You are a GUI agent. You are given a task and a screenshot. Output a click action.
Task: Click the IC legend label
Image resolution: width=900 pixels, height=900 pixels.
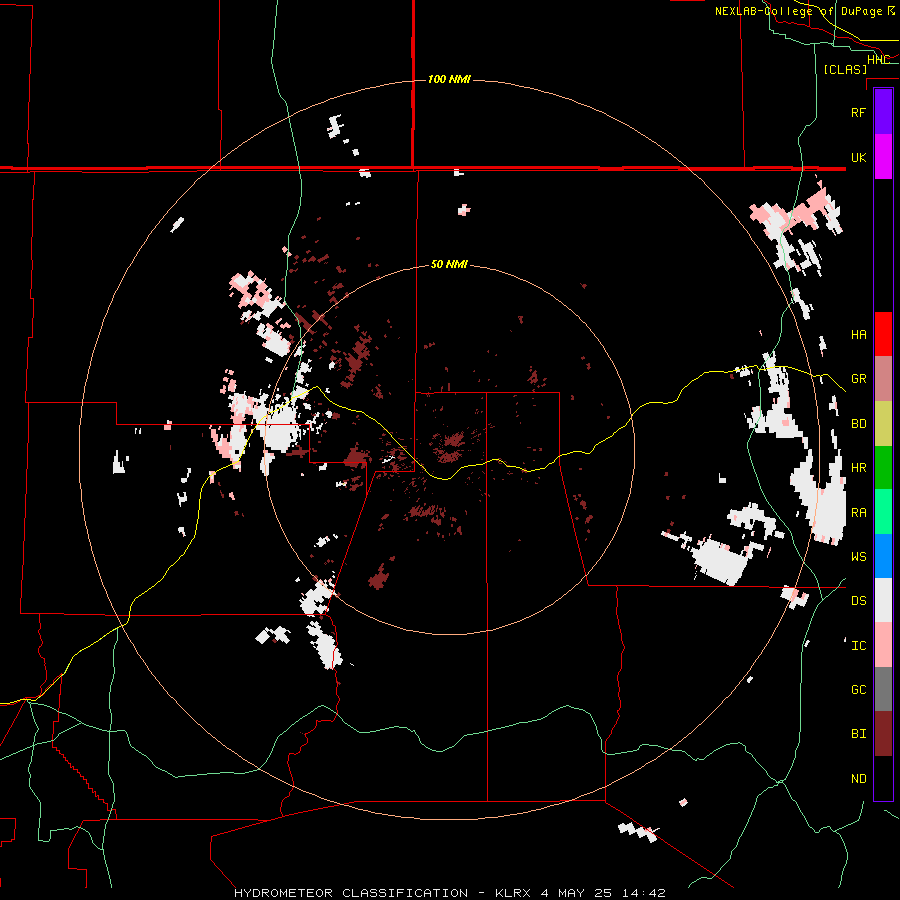pos(858,645)
